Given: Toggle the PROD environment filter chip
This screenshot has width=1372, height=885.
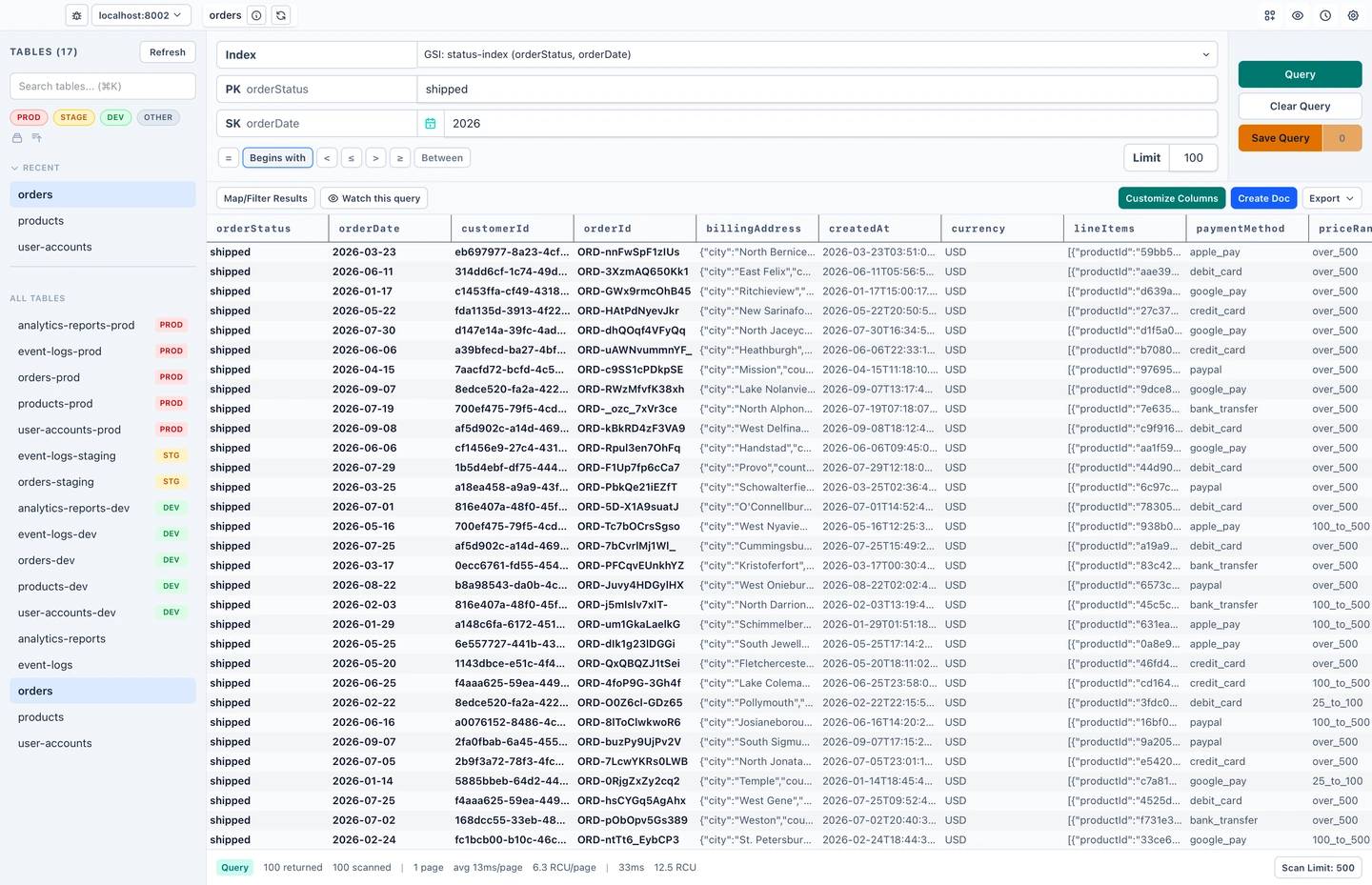Looking at the screenshot, I should (x=29, y=117).
